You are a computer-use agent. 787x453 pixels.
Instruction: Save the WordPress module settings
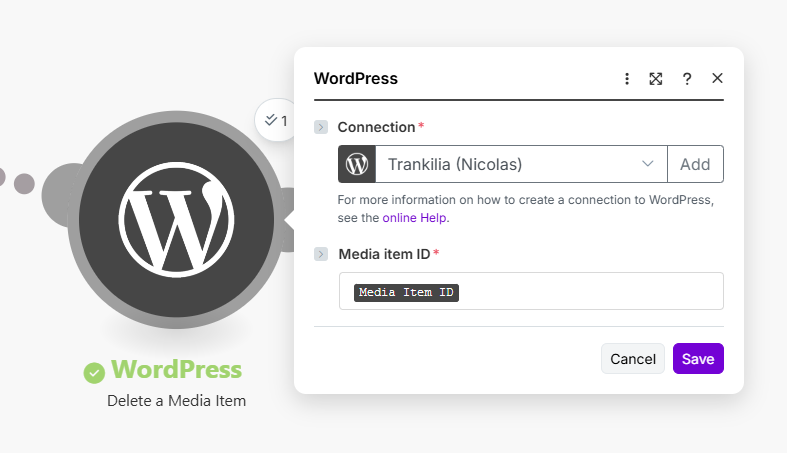698,359
